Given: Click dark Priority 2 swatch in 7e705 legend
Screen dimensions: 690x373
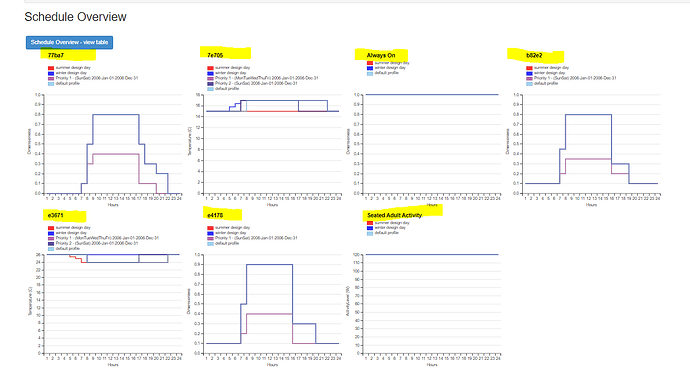Looking at the screenshot, I should coord(210,84).
